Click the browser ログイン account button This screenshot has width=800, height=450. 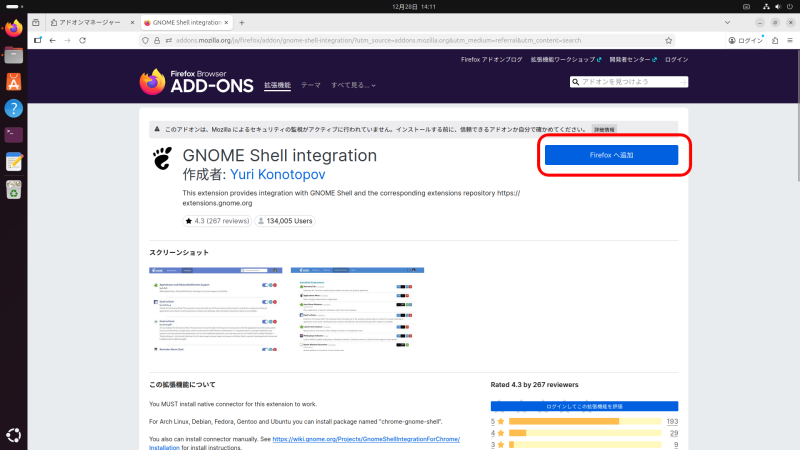[x=745, y=40]
